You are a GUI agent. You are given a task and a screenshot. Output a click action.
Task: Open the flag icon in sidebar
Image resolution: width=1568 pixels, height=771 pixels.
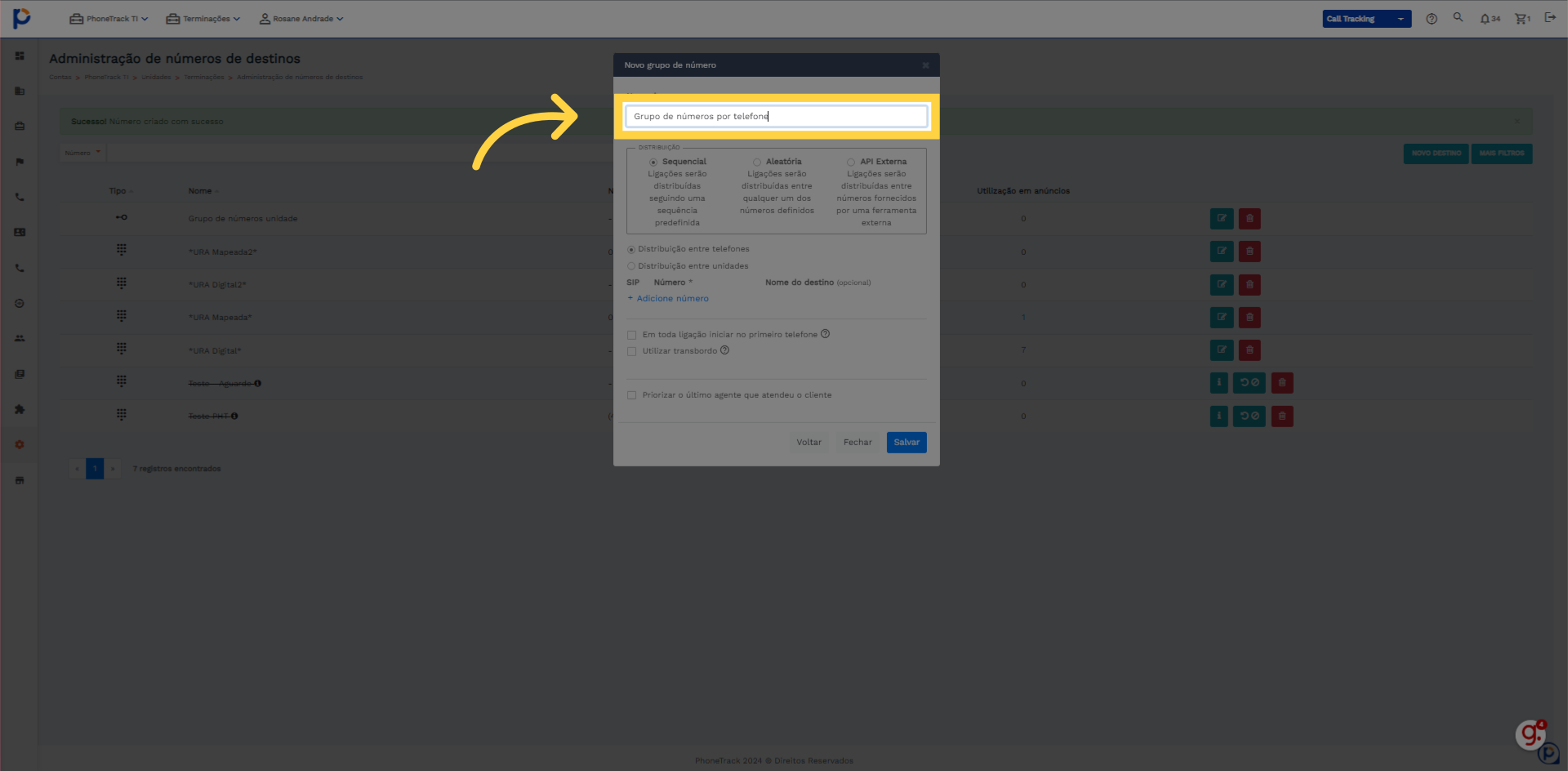click(20, 162)
